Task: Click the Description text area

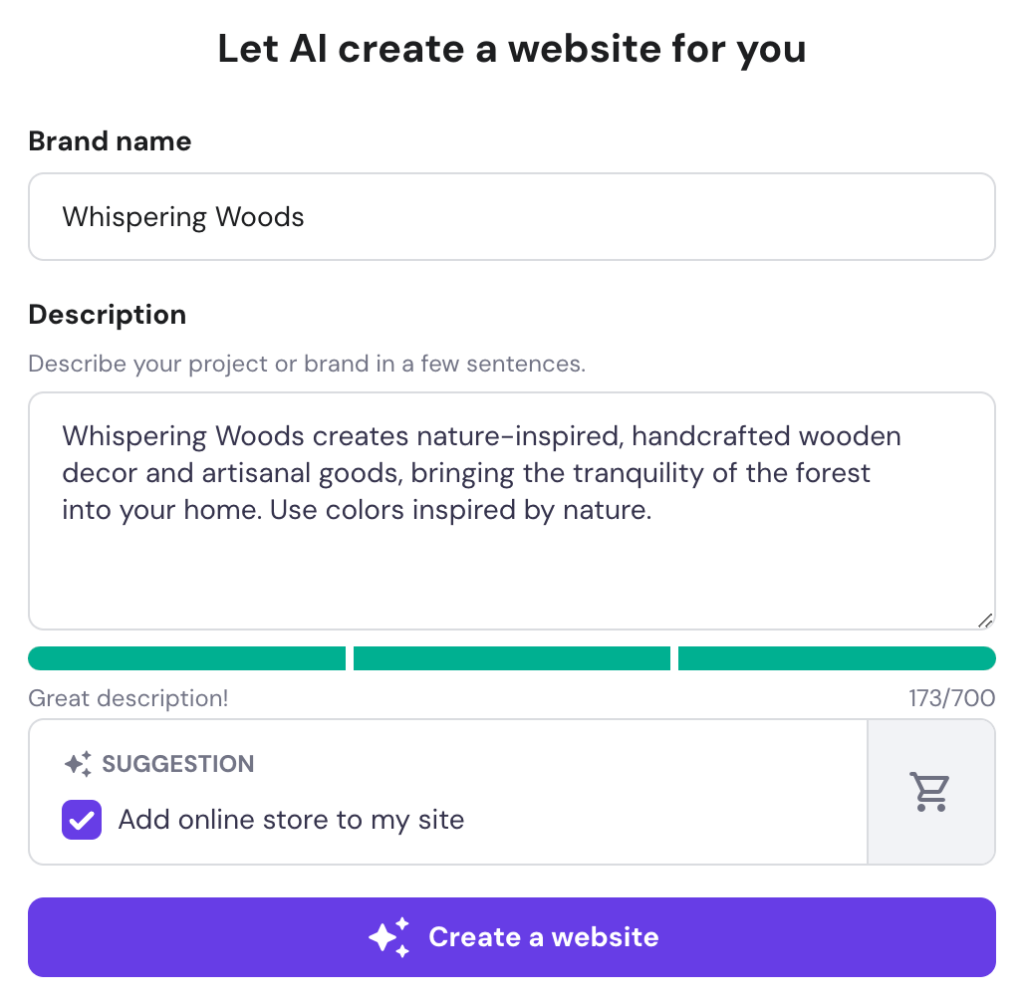Action: [x=512, y=512]
